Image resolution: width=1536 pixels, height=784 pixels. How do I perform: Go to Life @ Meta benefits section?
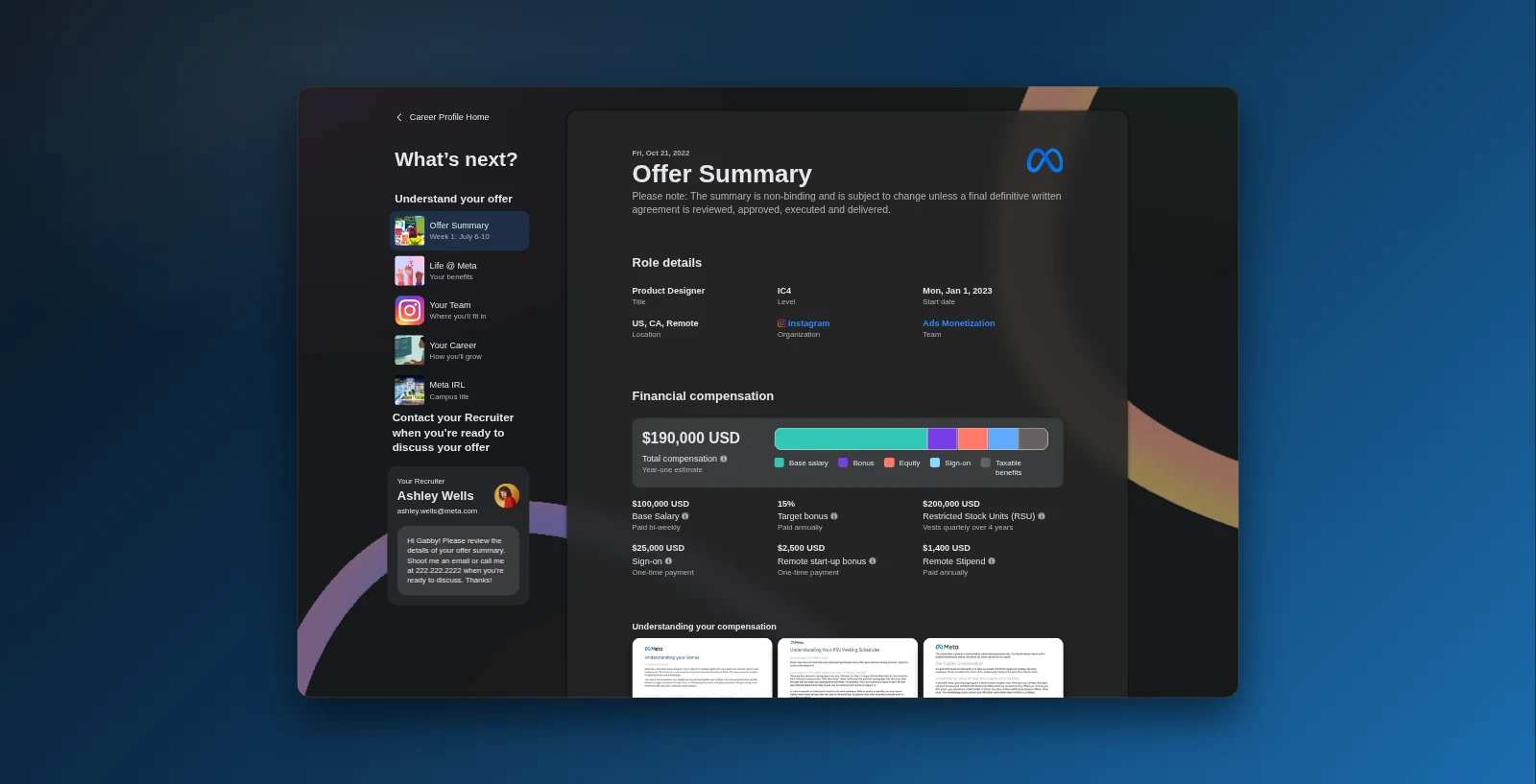pos(460,271)
